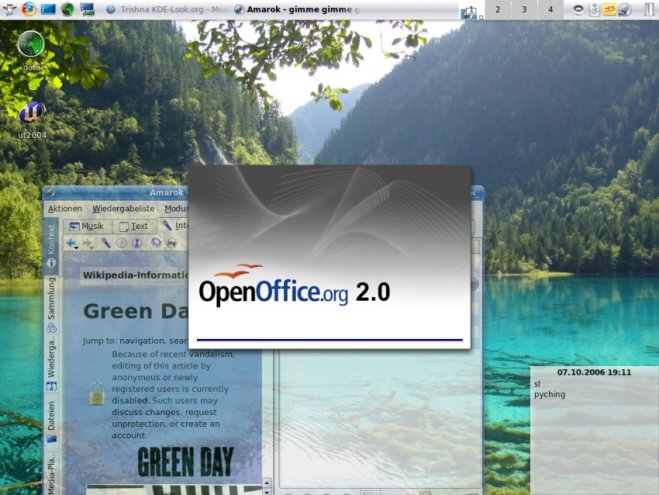Go forward in Amarok Wikipedia browser
The height and width of the screenshot is (495, 659).
pos(87,242)
